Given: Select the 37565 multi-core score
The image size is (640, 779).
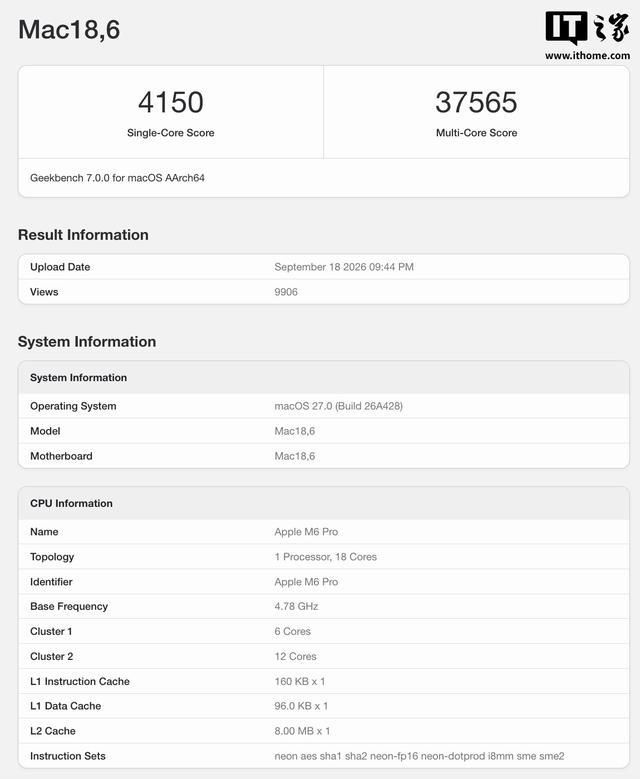Looking at the screenshot, I should [x=476, y=102].
